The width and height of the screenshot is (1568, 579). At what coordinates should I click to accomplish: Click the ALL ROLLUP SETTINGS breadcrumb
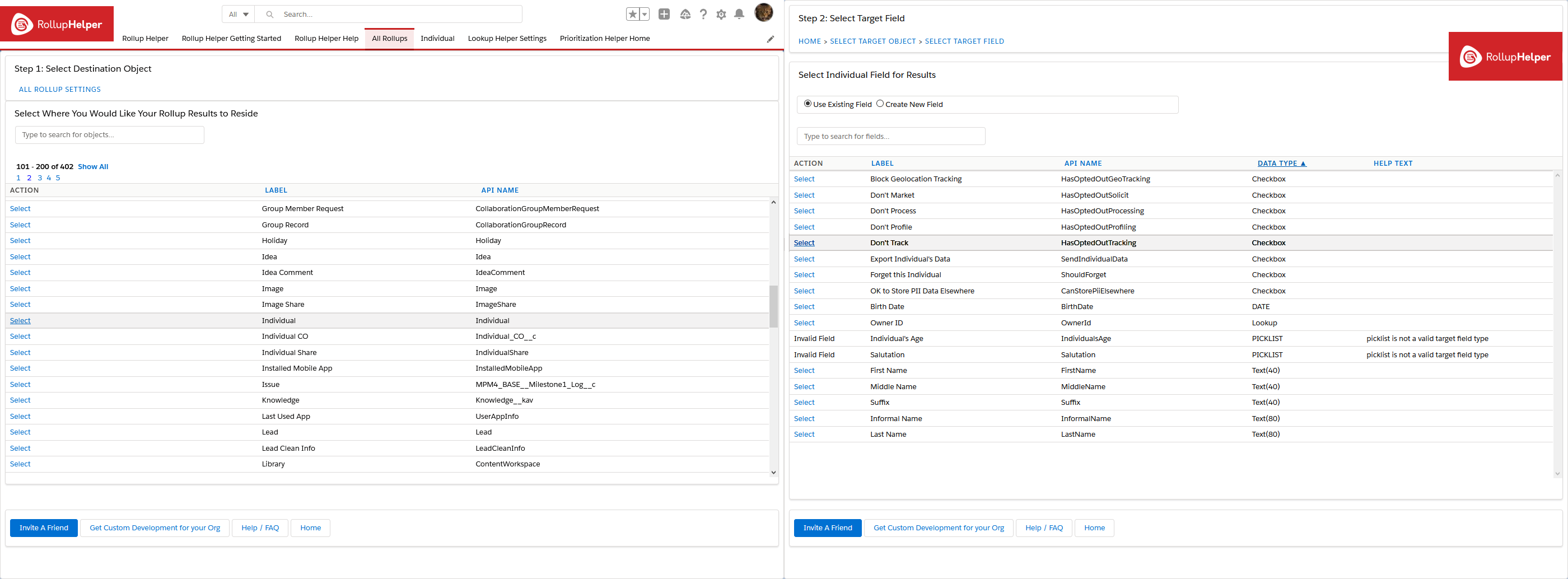(60, 90)
